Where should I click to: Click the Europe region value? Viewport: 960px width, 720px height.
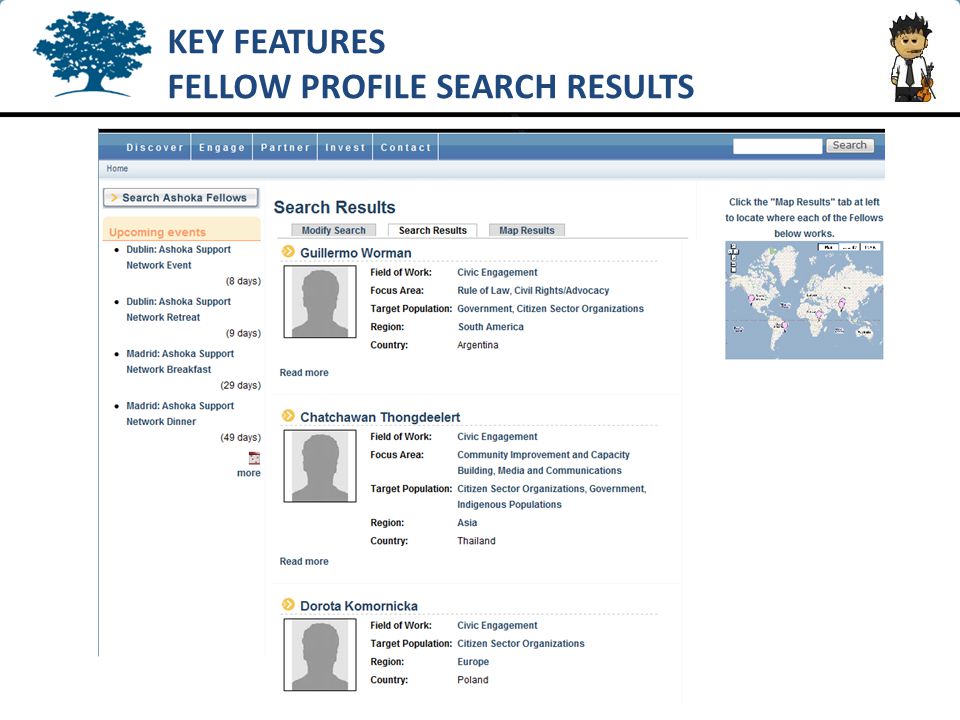(473, 662)
